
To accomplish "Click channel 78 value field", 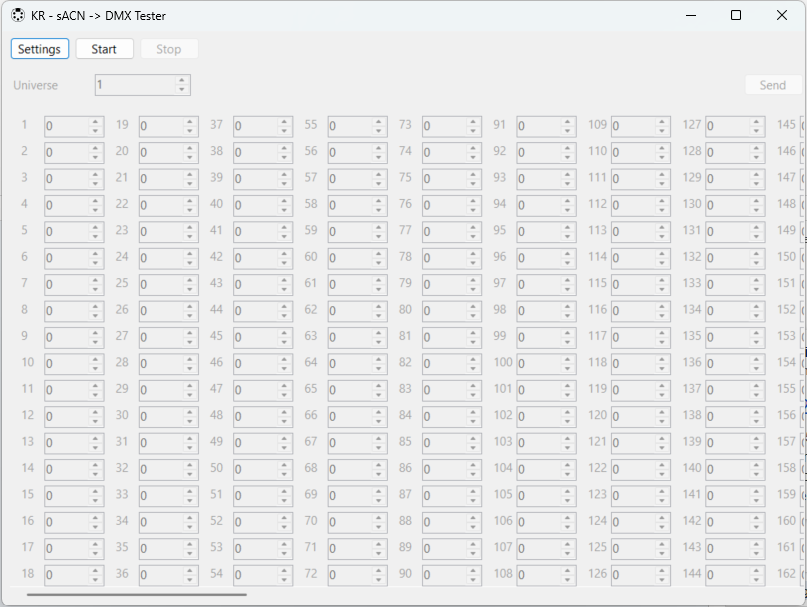I will coord(452,258).
